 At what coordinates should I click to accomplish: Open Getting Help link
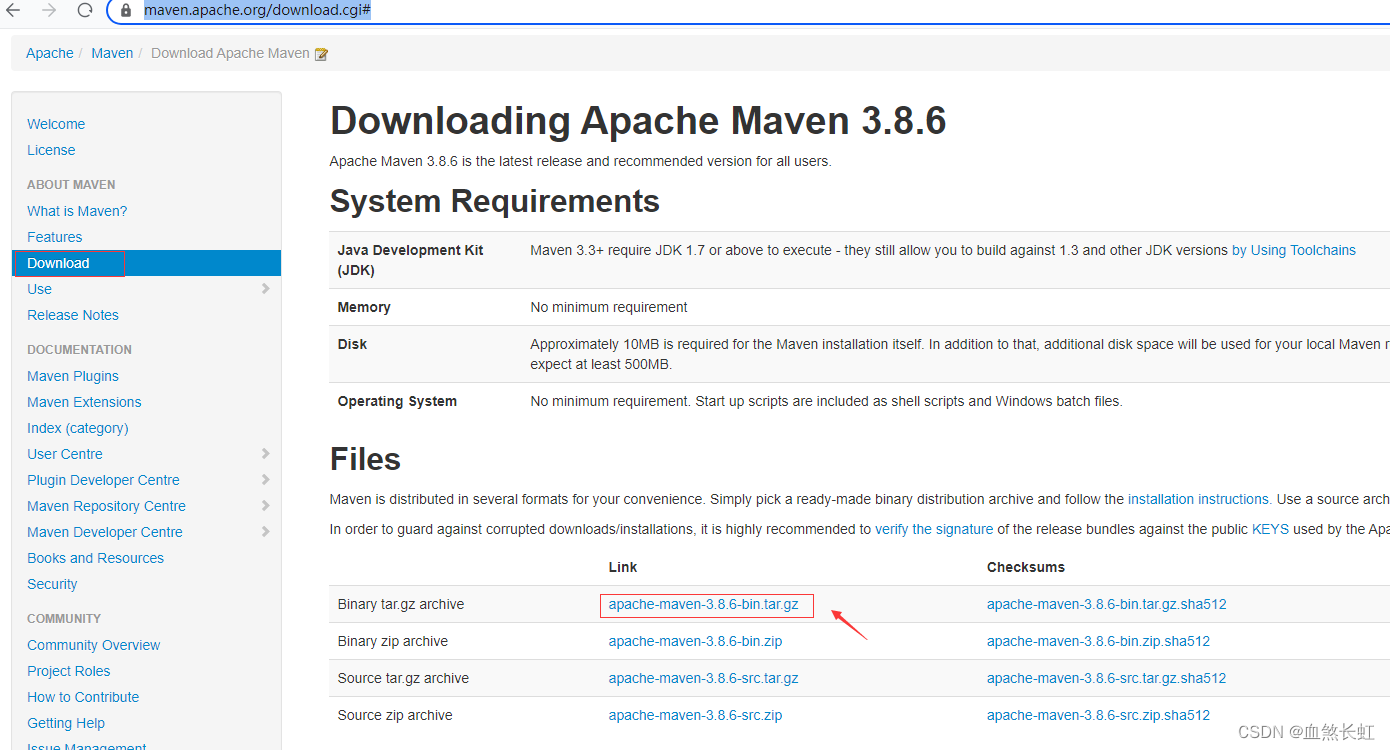66,723
